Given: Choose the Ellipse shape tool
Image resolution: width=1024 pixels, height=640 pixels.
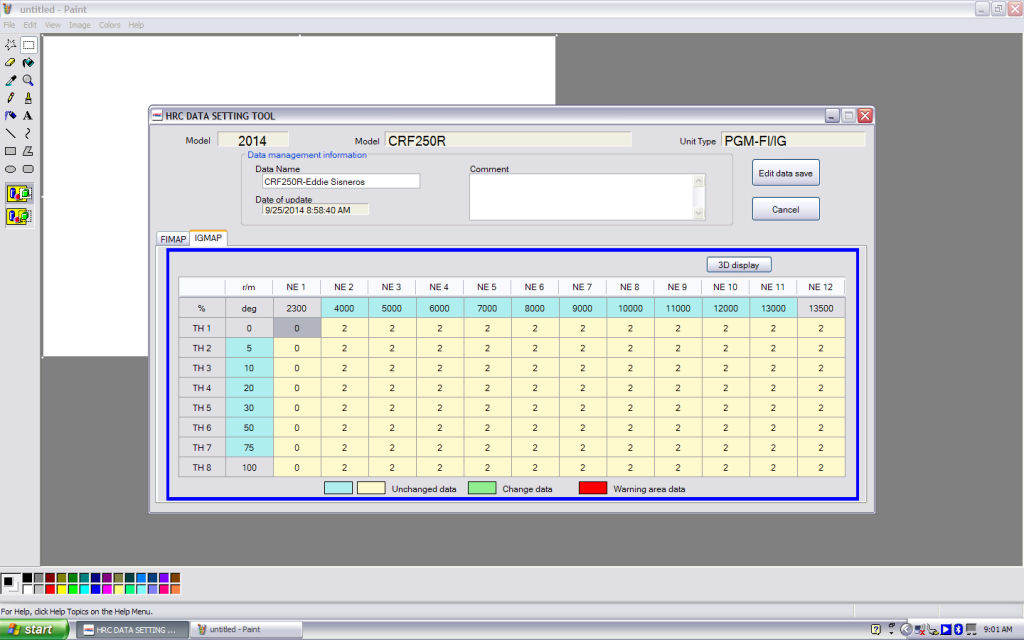Looking at the screenshot, I should click(10, 168).
